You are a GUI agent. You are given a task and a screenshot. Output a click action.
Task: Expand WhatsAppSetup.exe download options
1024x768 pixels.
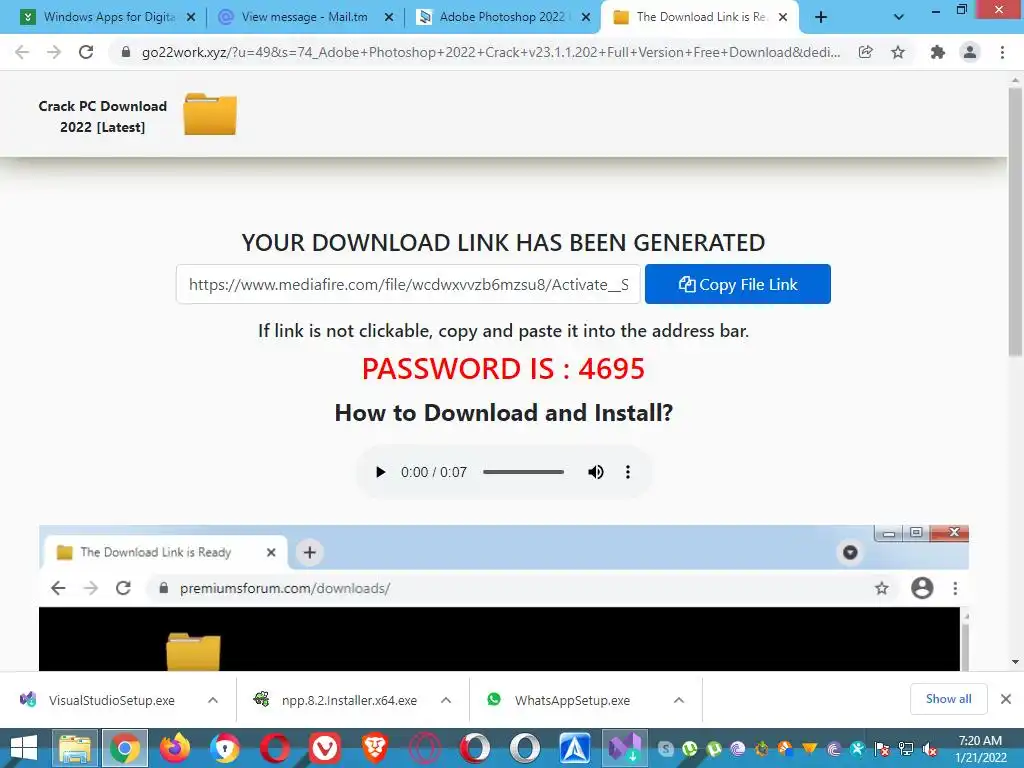(x=679, y=700)
